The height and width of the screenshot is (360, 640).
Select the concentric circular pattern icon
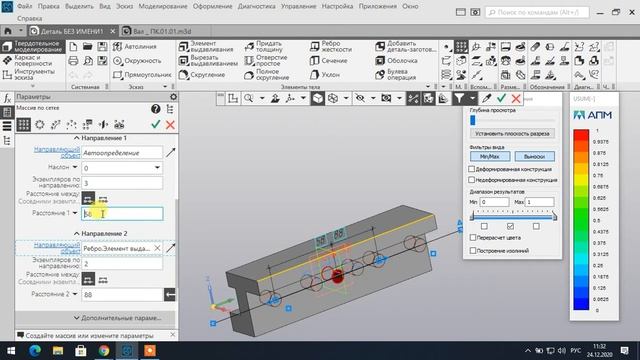coord(40,124)
